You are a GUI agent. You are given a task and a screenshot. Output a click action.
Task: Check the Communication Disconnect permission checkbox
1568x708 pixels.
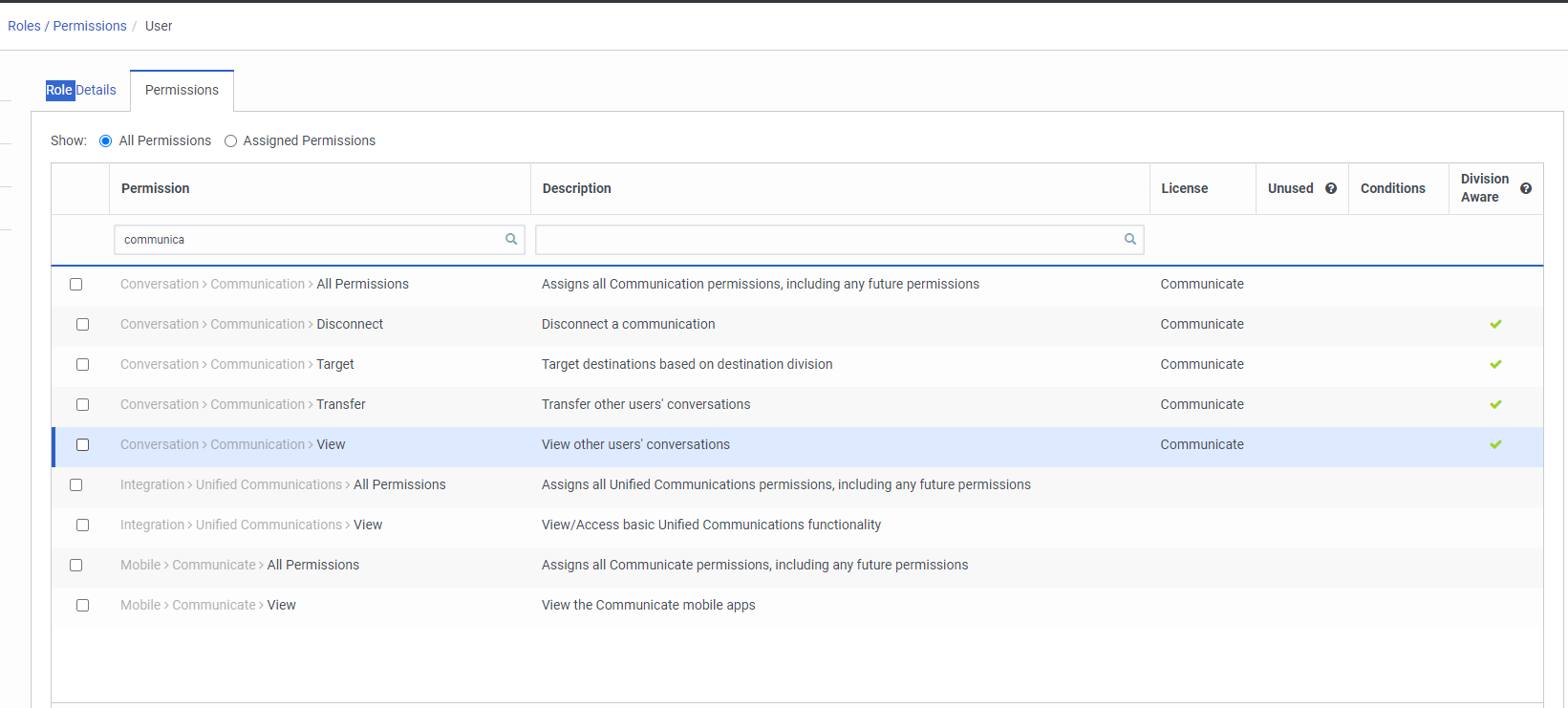[x=83, y=325]
